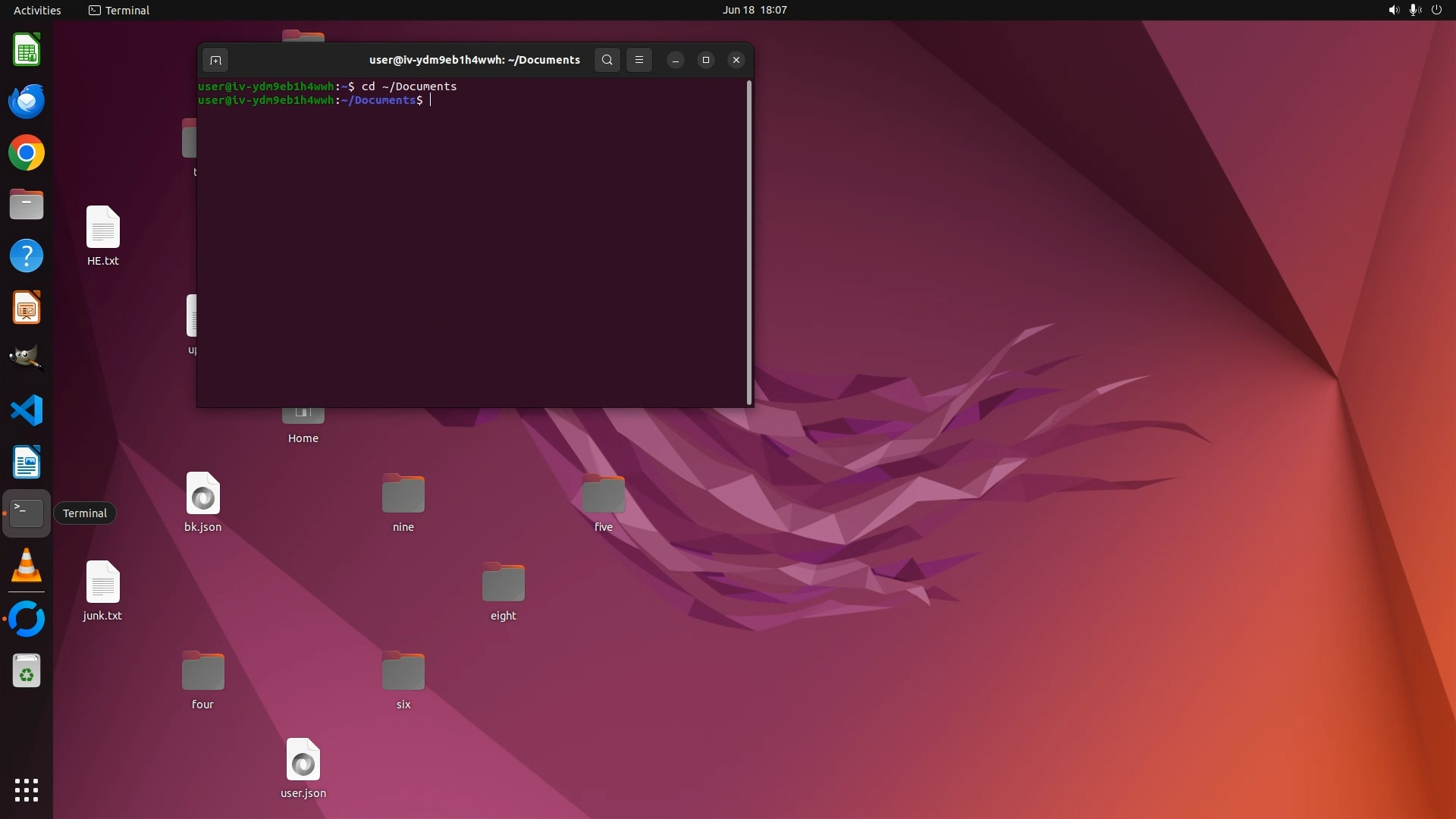Screen dimensions: 1456x819
Task: Open GIMP from the dock
Action: [27, 358]
